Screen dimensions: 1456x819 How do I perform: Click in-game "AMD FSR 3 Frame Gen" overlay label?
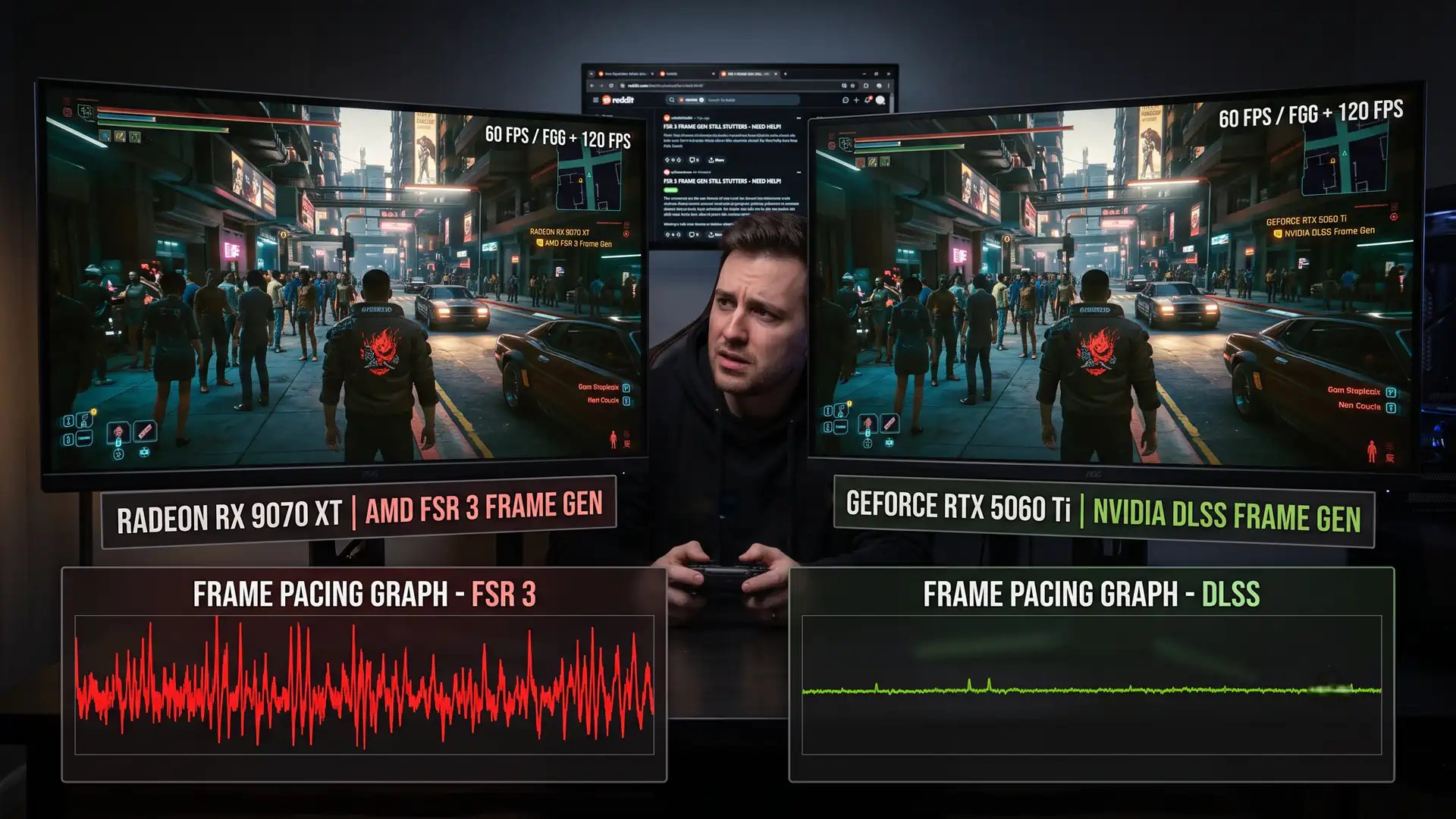click(x=578, y=243)
